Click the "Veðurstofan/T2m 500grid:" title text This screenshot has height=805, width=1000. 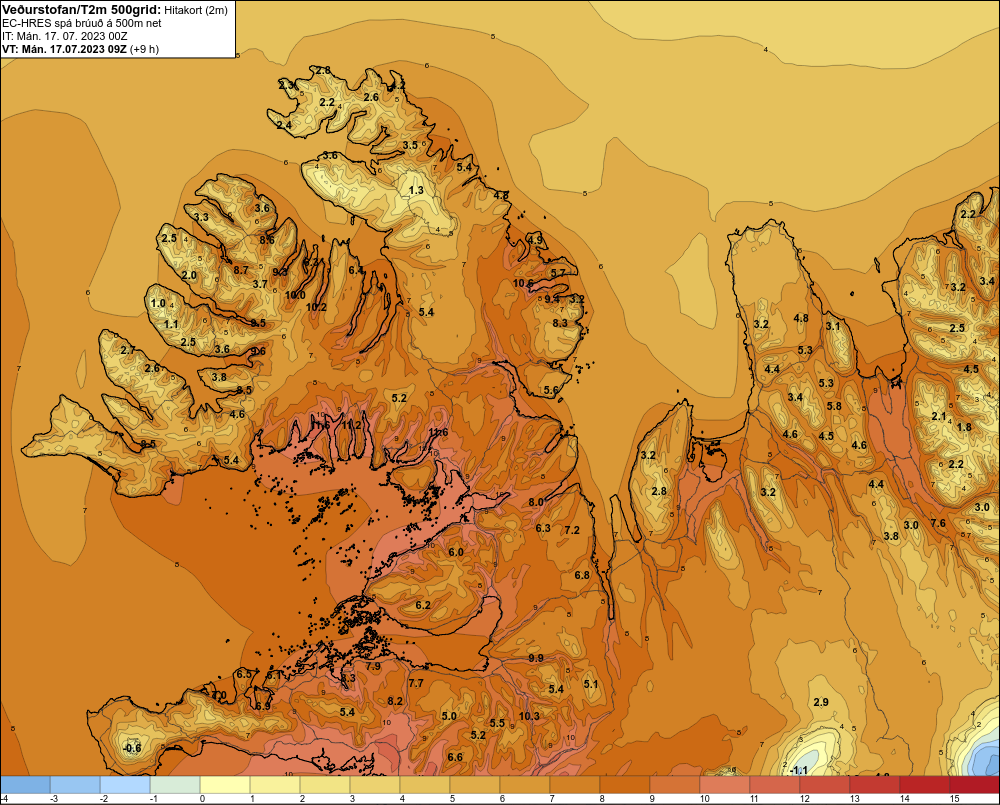[81, 10]
